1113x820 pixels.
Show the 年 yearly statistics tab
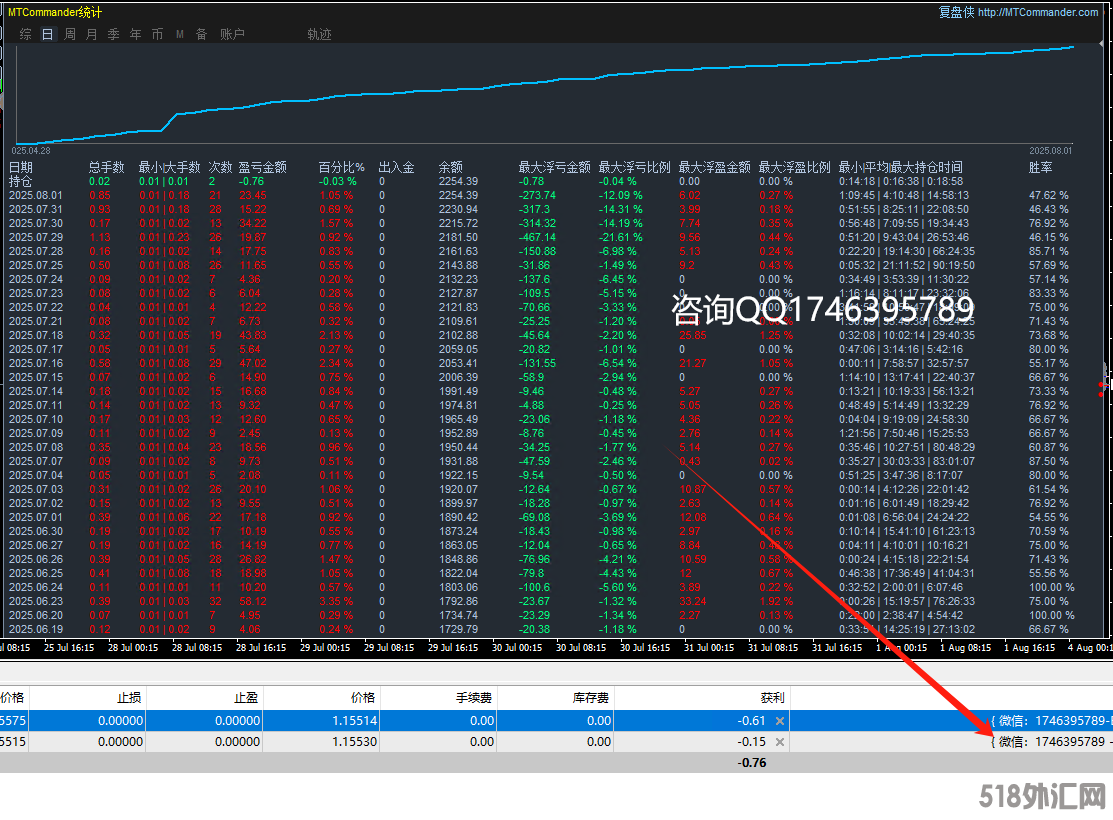pos(135,34)
